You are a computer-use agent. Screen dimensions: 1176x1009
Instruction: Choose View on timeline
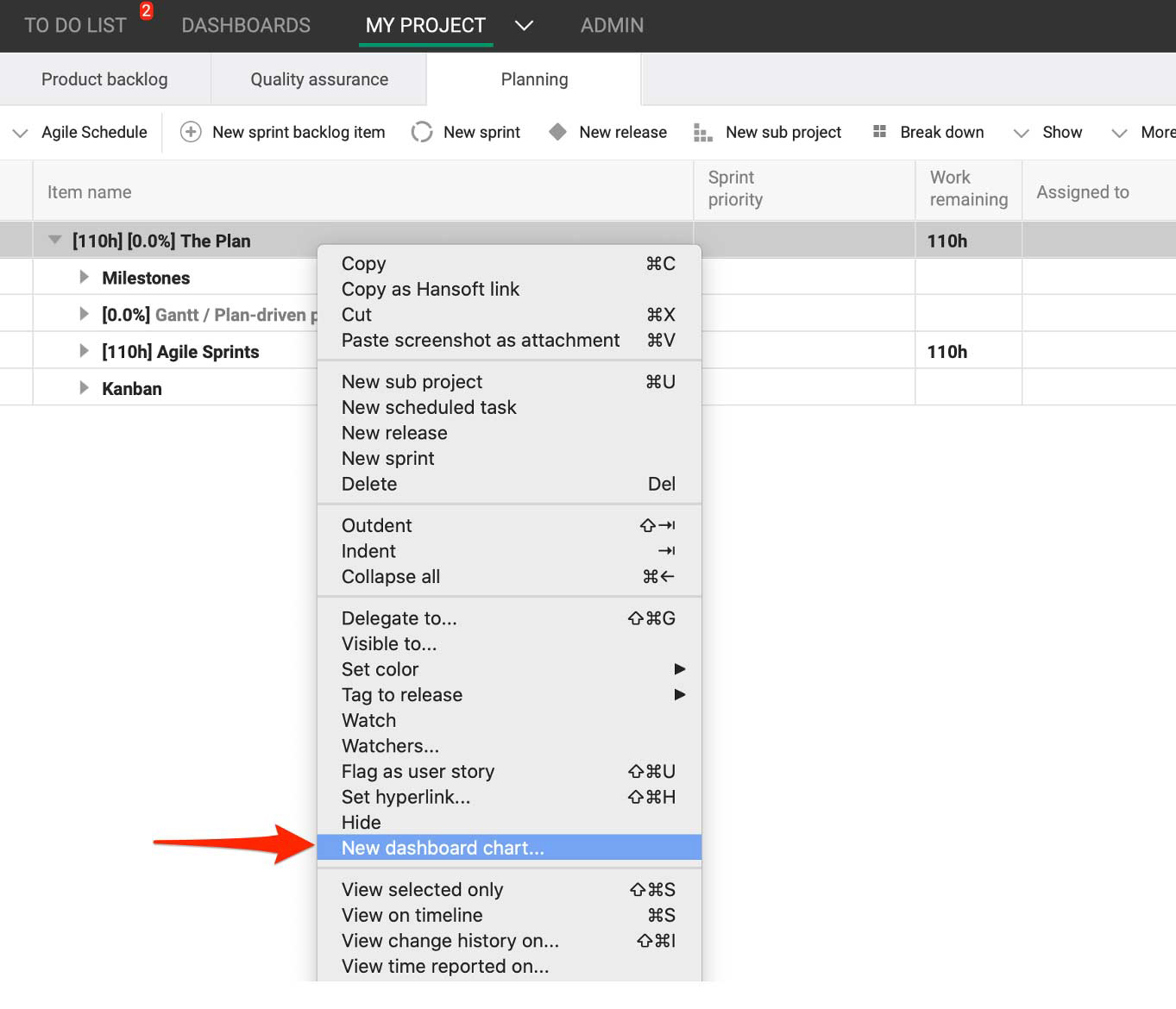click(509, 916)
